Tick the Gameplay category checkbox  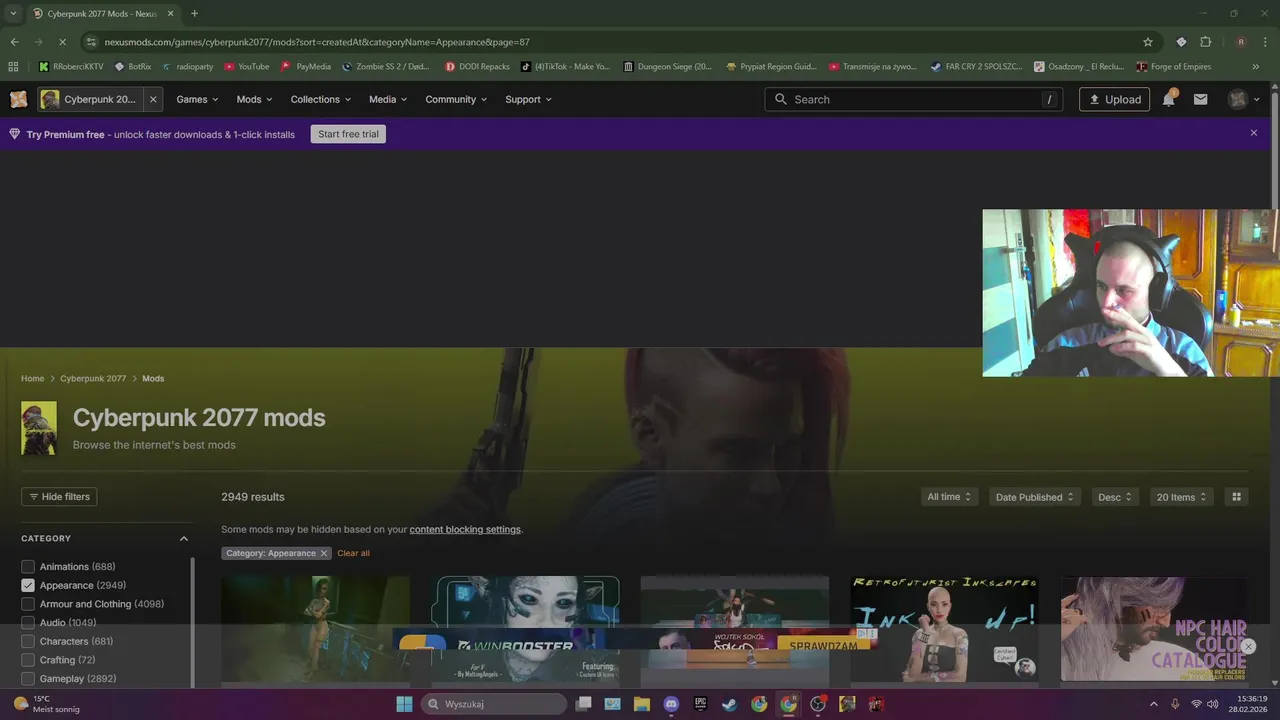[28, 678]
